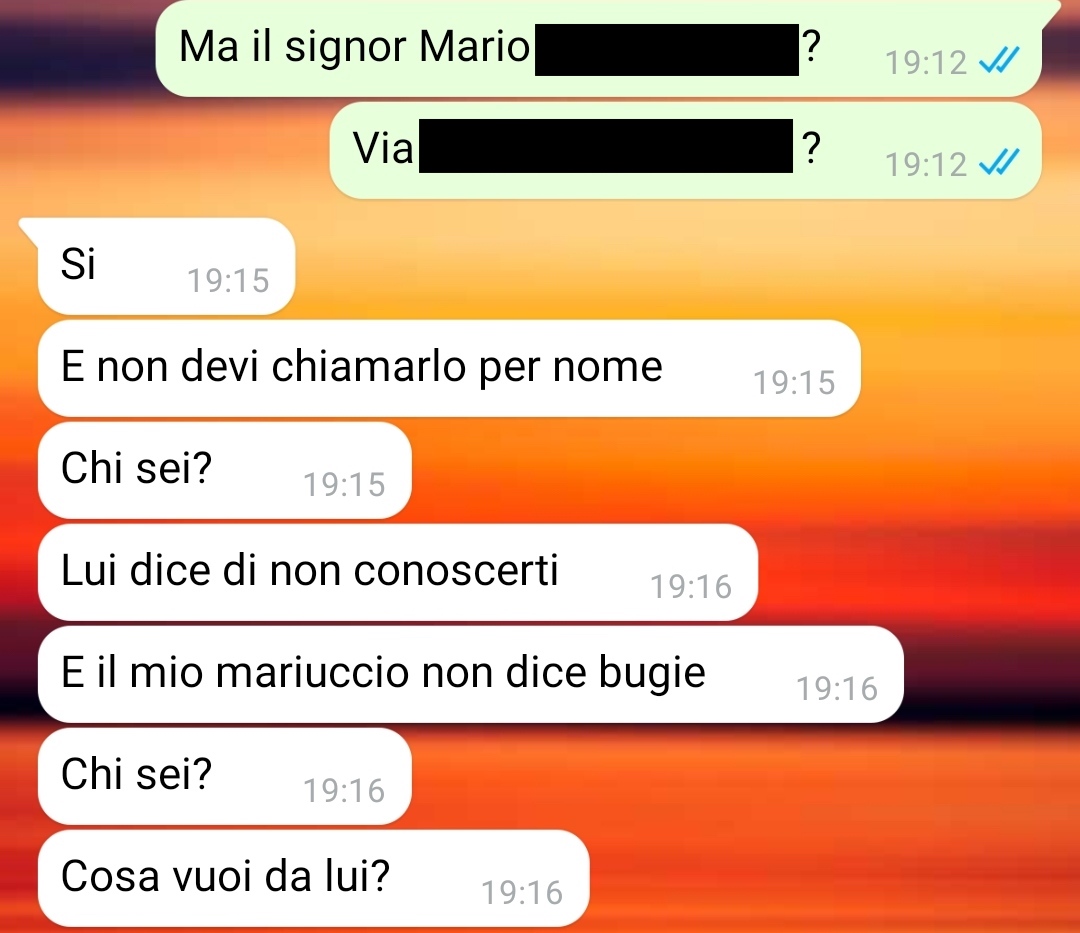Tap 'E non devi chiamarlo per nome' message
The height and width of the screenshot is (933, 1080).
pos(449,368)
